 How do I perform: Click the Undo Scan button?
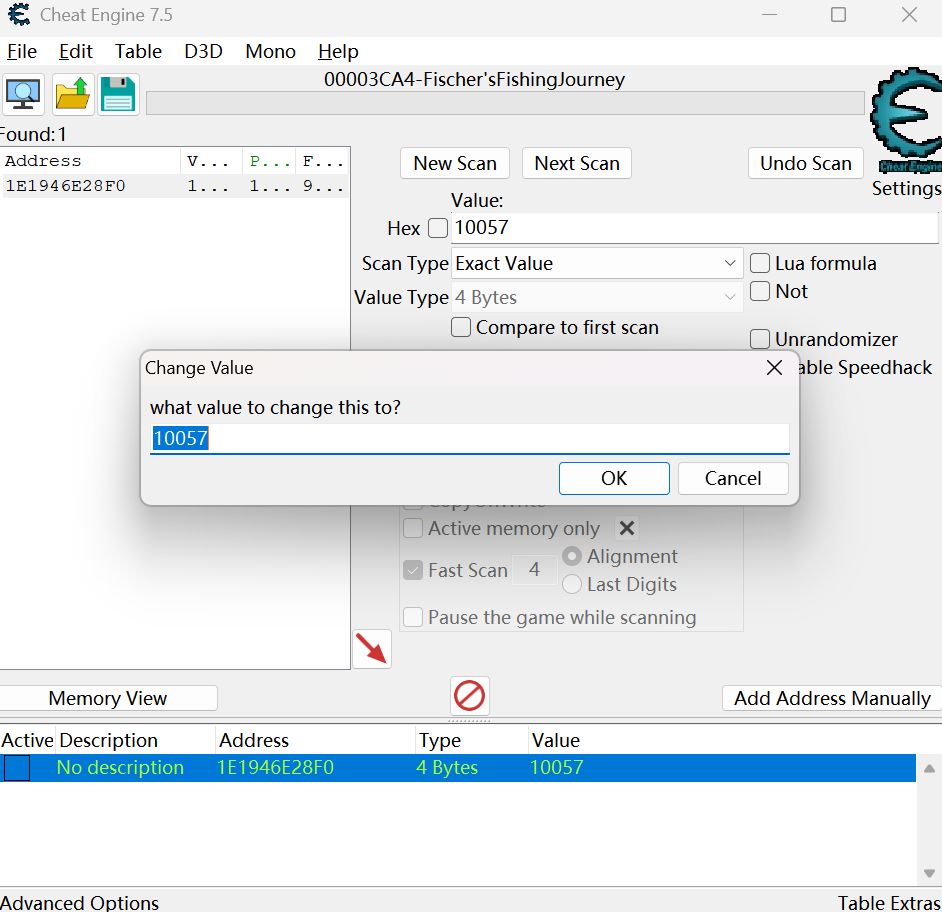point(806,163)
